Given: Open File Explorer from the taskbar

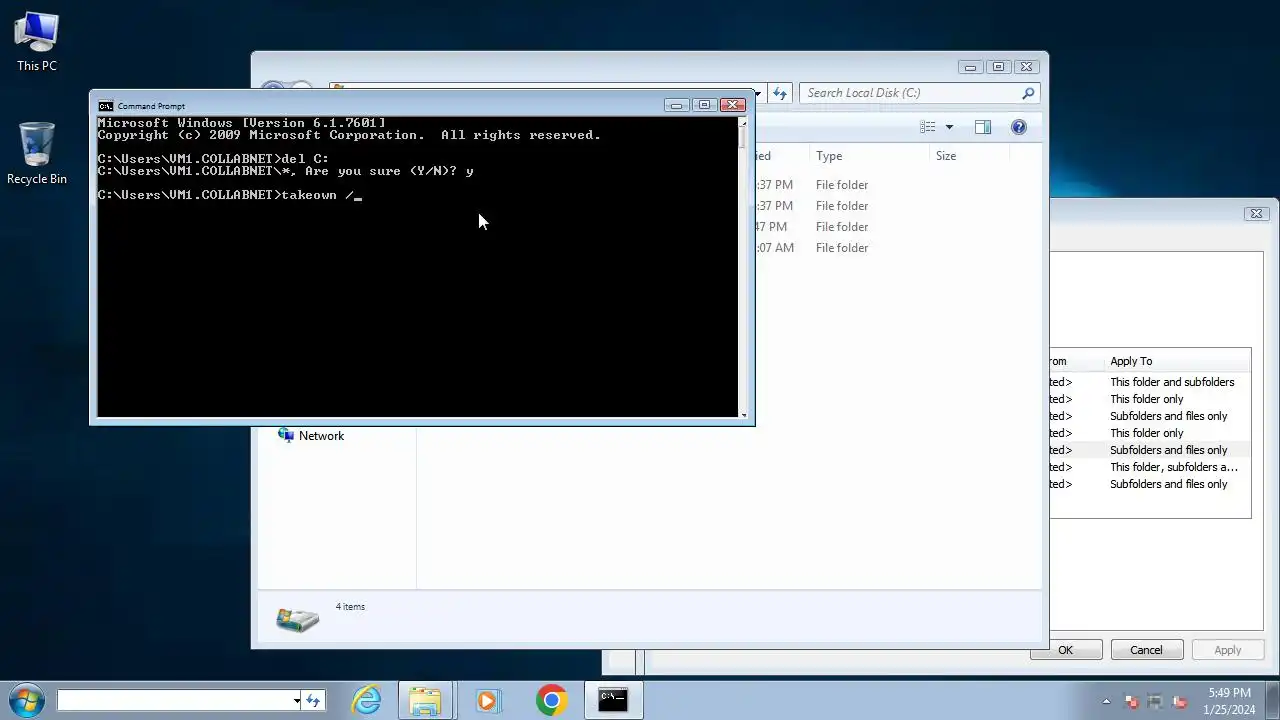Looking at the screenshot, I should point(425,700).
